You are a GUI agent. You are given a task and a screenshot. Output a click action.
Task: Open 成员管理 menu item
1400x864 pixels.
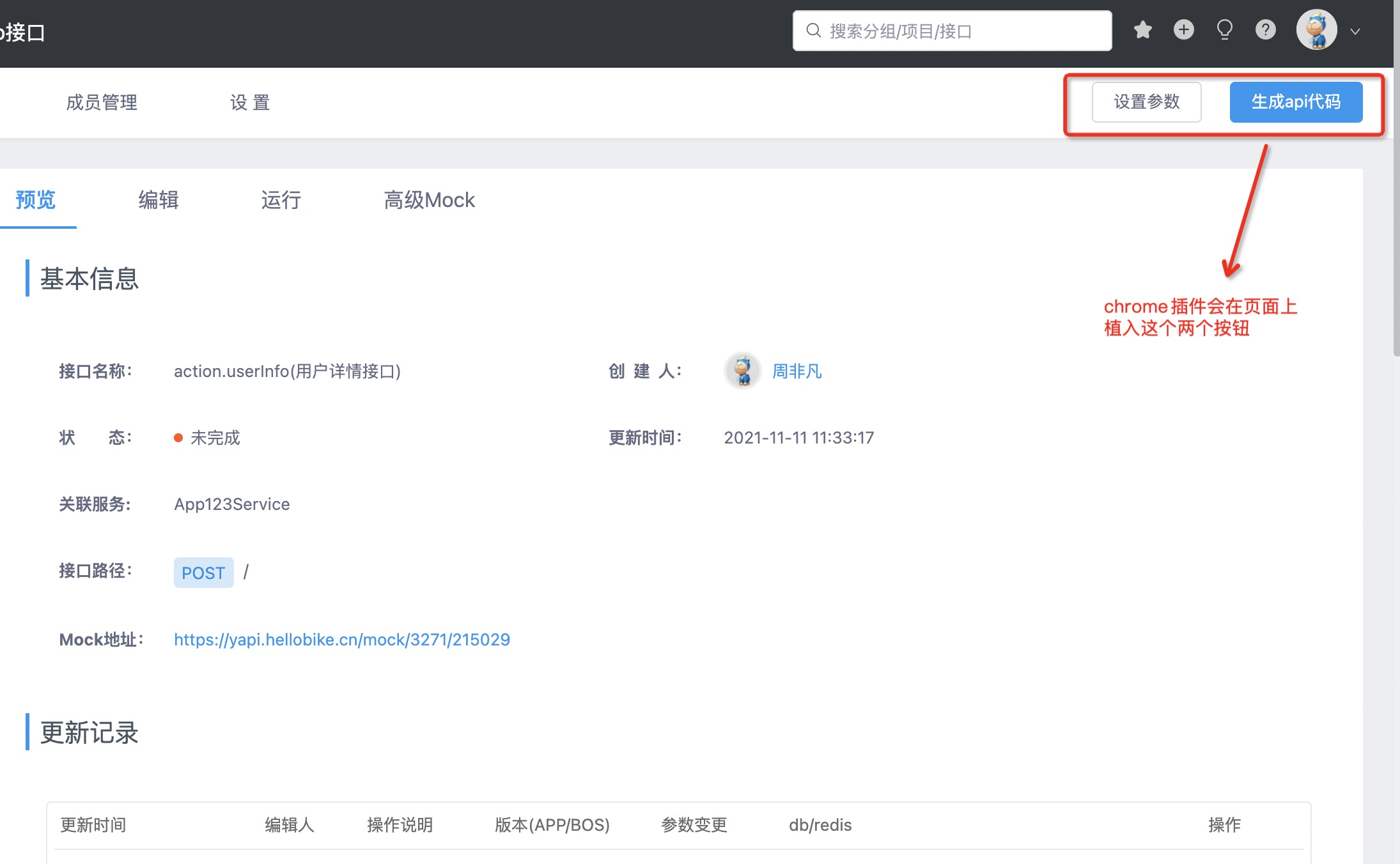tap(102, 102)
